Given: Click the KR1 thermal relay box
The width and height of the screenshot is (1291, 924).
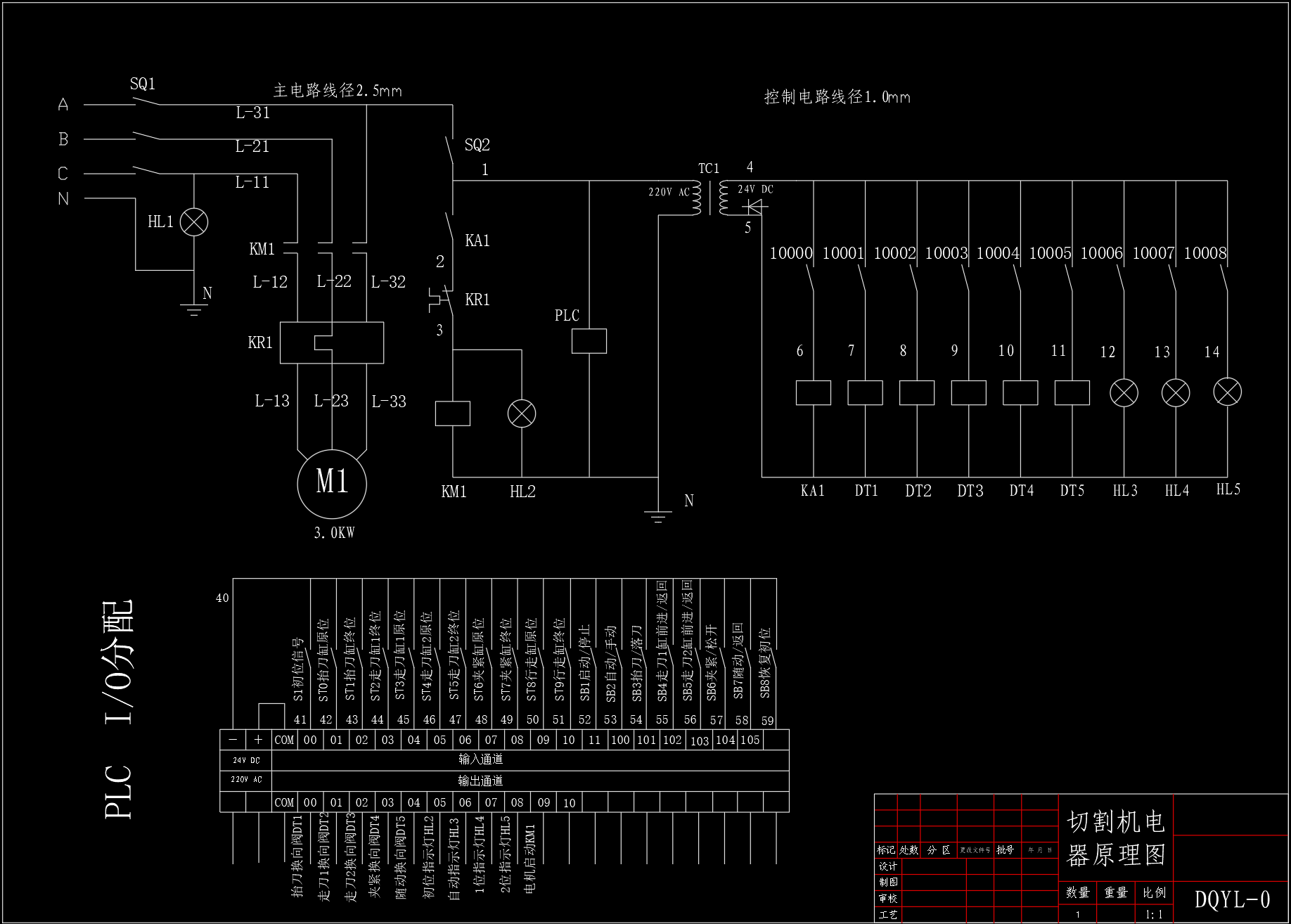Looking at the screenshot, I should (x=332, y=342).
